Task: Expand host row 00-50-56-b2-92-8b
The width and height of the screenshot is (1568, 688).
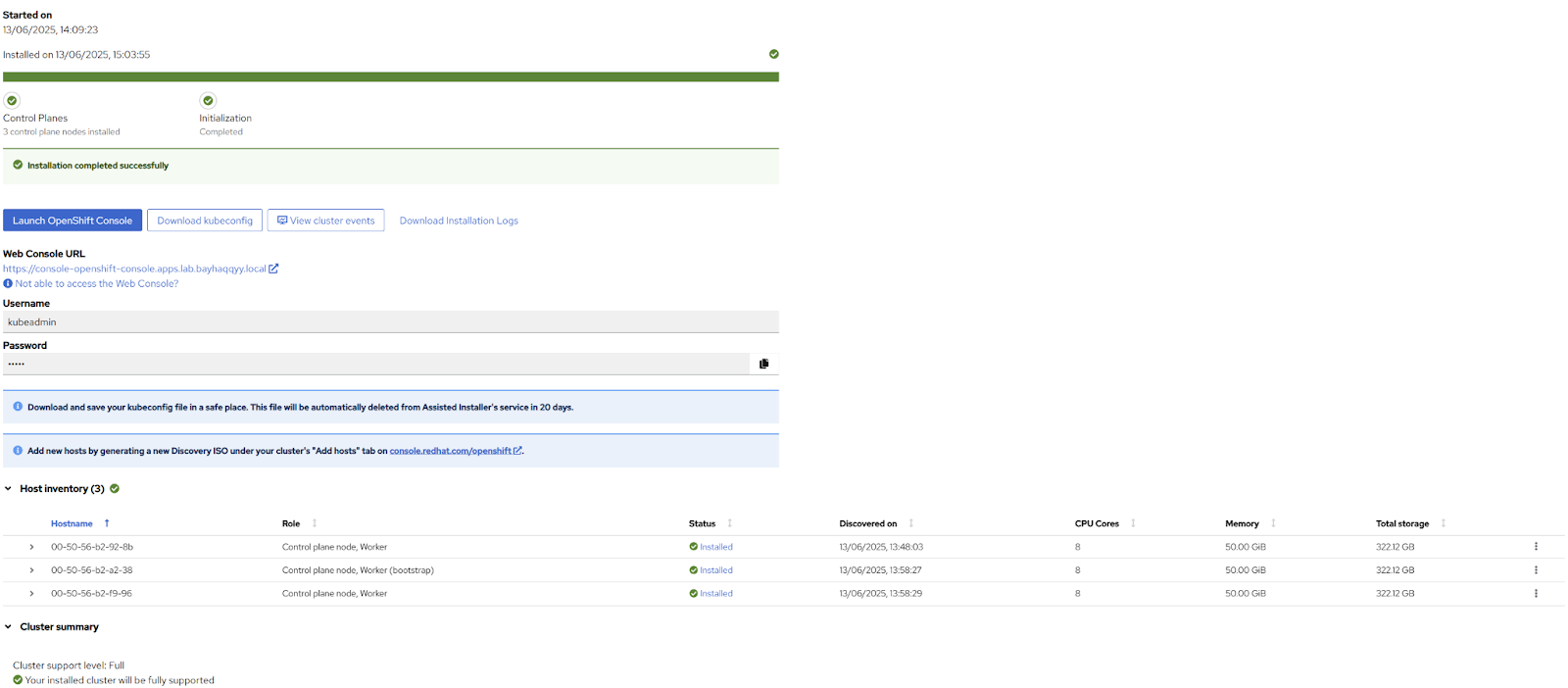Action: click(31, 547)
